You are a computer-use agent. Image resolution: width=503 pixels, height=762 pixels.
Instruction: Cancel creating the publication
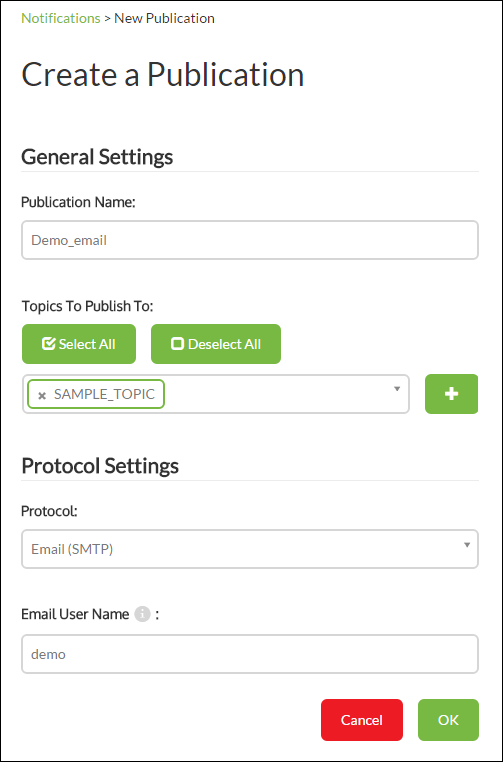(x=362, y=720)
